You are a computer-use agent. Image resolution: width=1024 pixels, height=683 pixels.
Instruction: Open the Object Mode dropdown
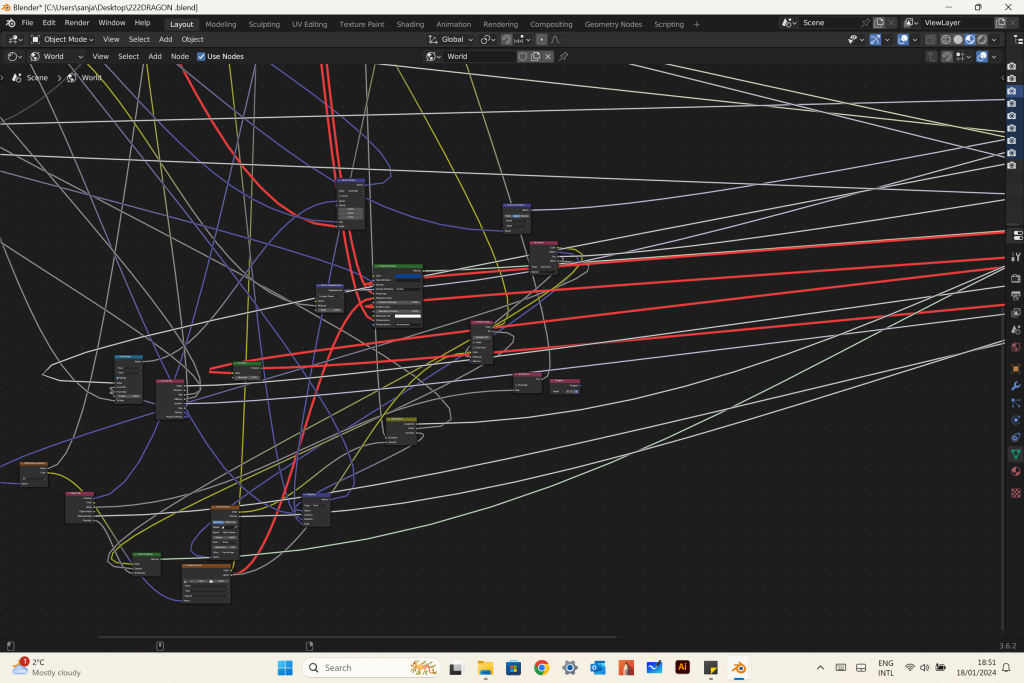62,39
